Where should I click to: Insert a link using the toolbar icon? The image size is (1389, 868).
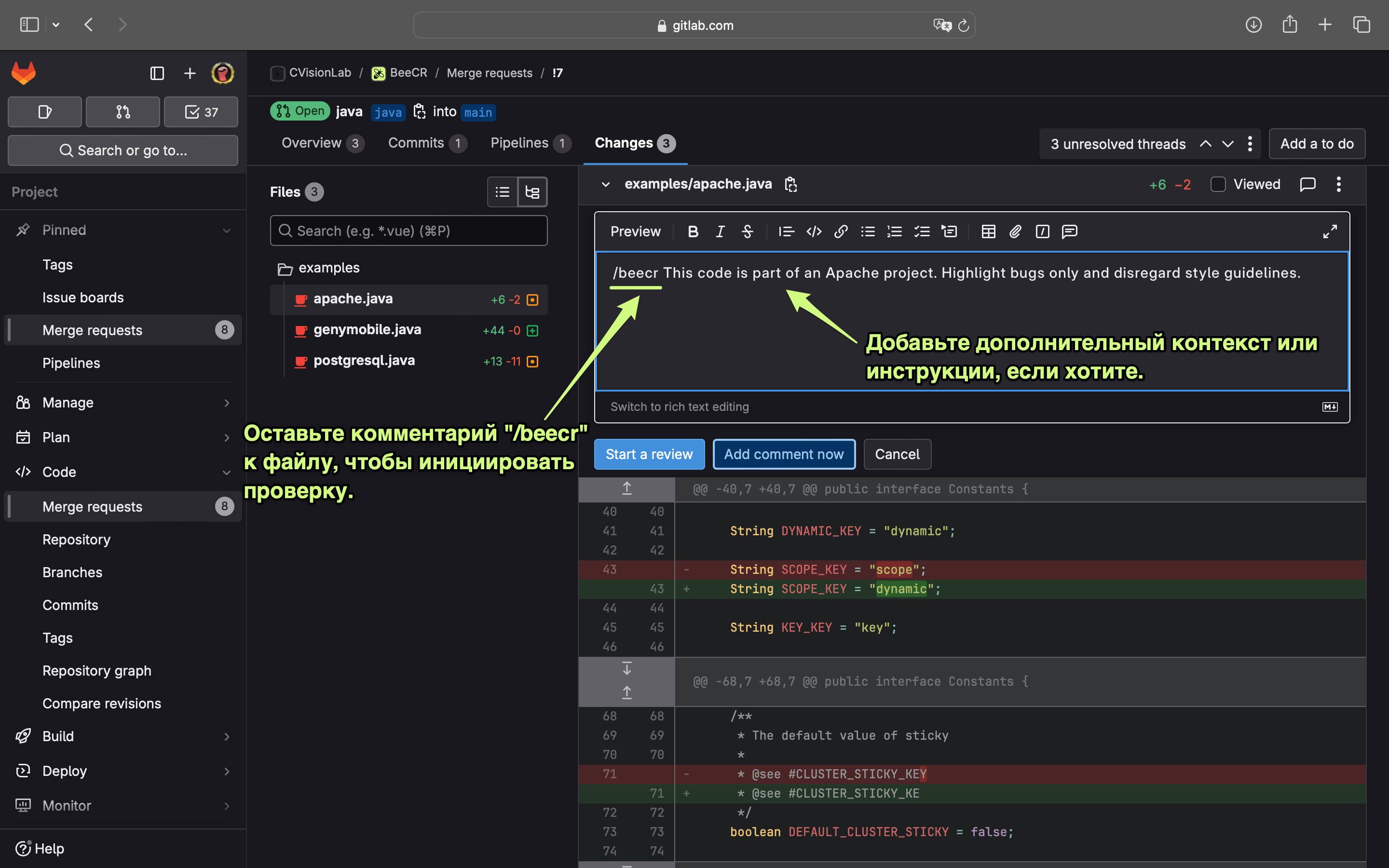coord(841,231)
